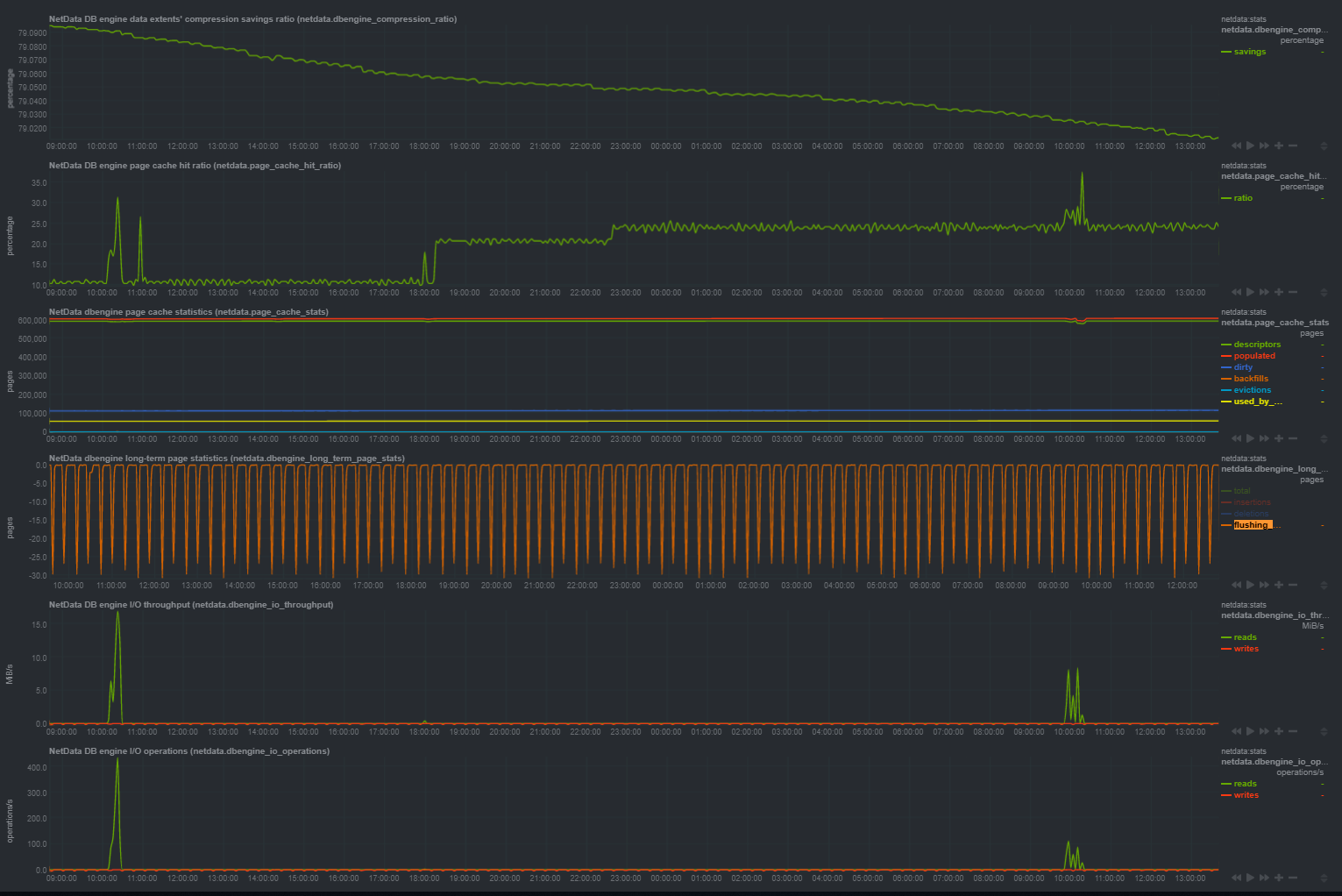1342x896 pixels.
Task: Click the netdata.dbengine_io_operations context label
Action: click(x=1274, y=761)
